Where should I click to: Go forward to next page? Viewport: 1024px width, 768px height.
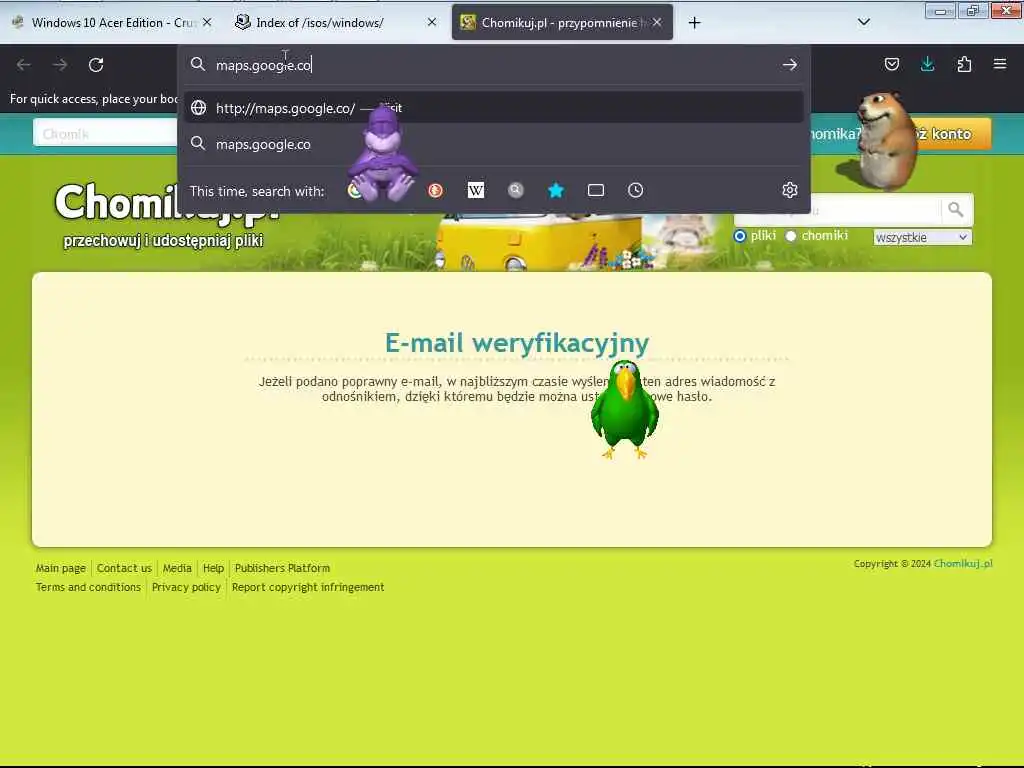pos(60,65)
